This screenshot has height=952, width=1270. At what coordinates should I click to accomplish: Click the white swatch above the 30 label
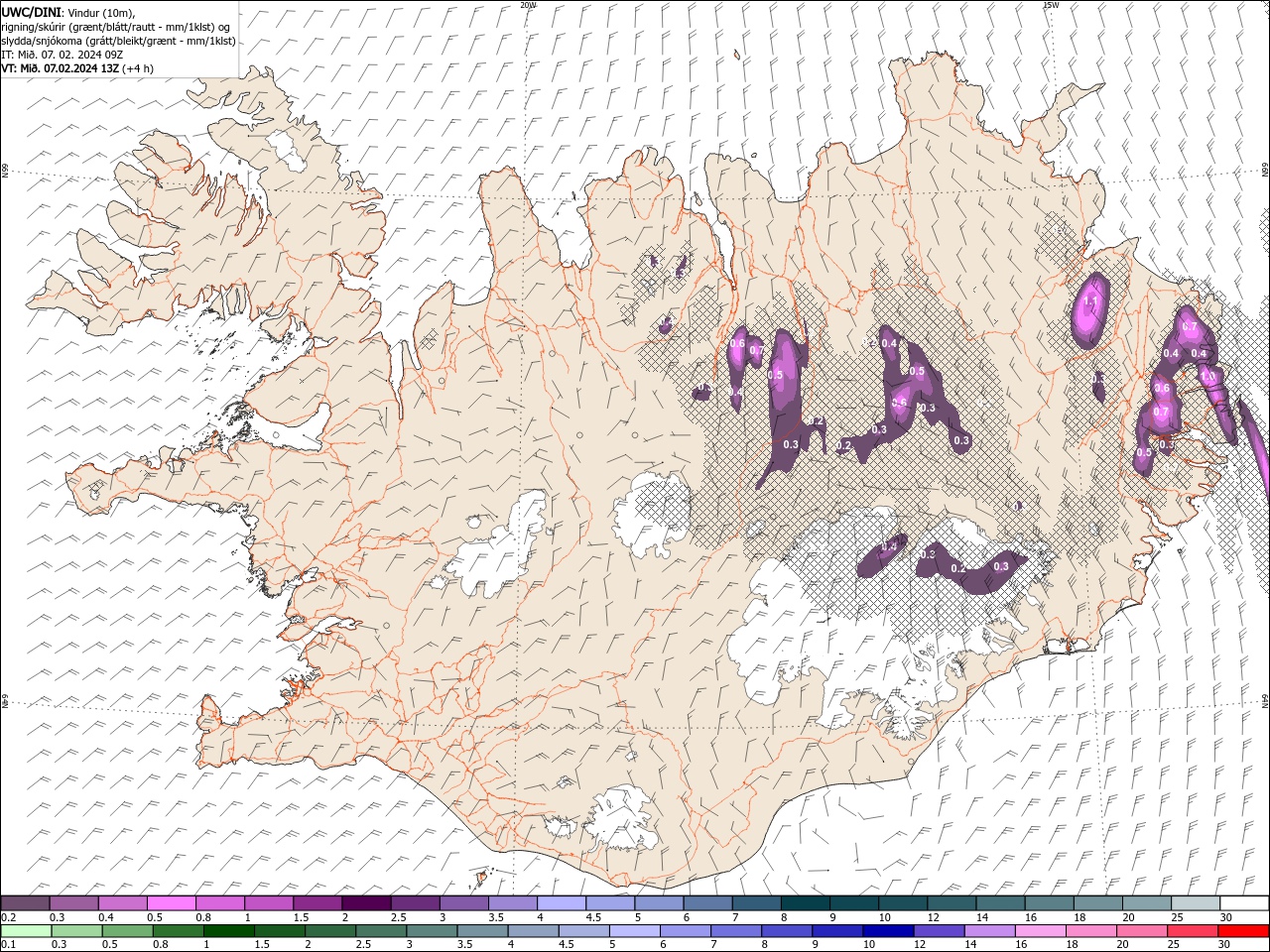click(x=1243, y=903)
